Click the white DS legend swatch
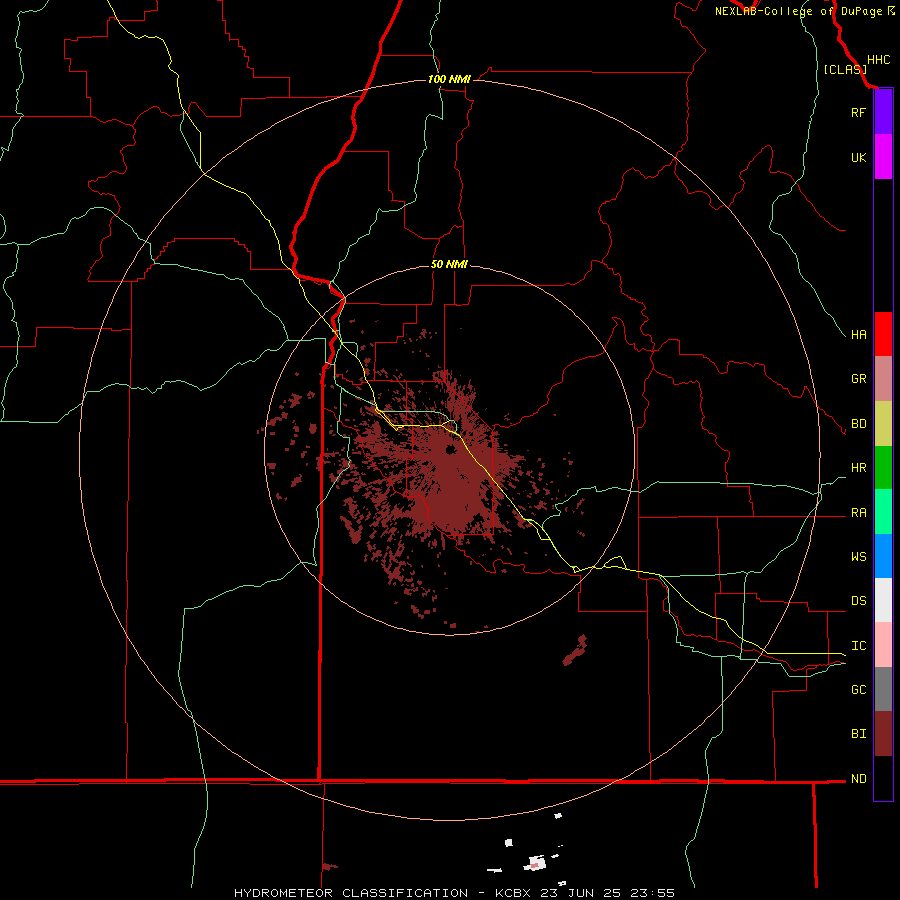Viewport: 900px width, 900px height. click(x=883, y=600)
